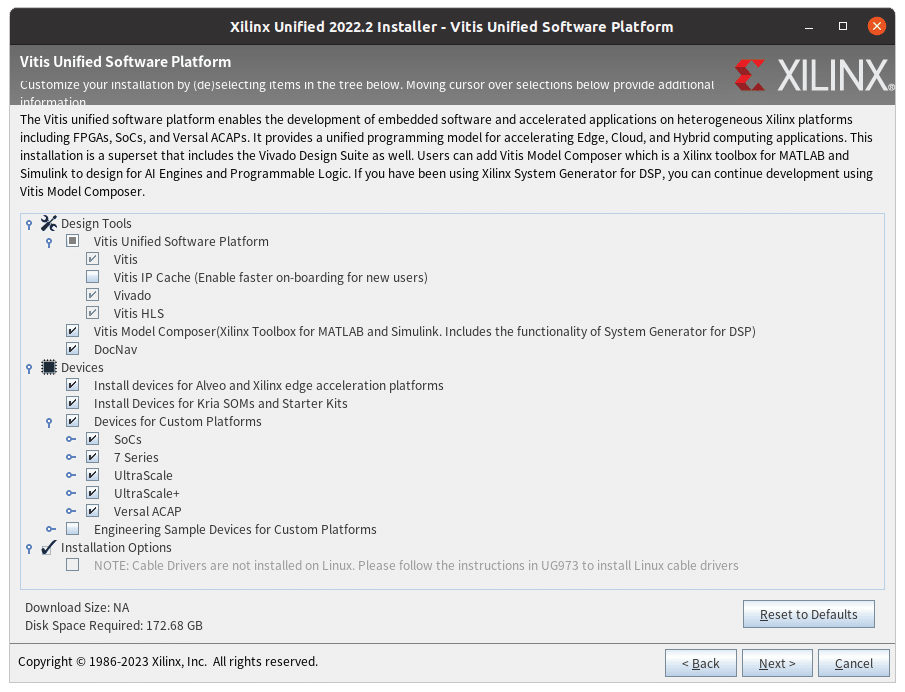905x692 pixels.
Task: Click the Reset to Defaults button
Action: [808, 614]
